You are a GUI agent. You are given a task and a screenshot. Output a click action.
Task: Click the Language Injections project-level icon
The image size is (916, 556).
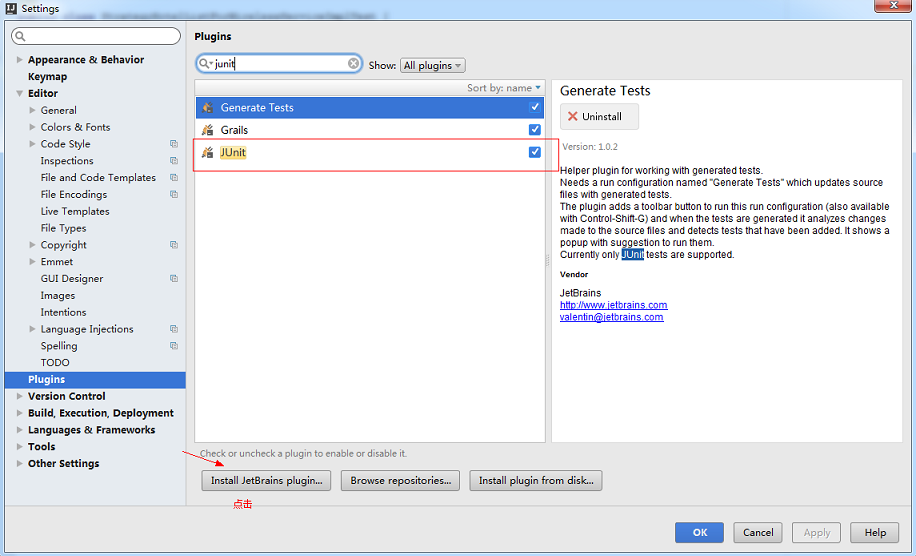coord(174,329)
